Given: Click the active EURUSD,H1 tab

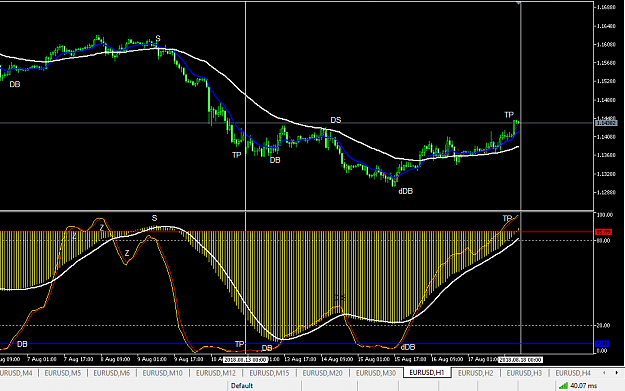Looking at the screenshot, I should tap(427, 372).
